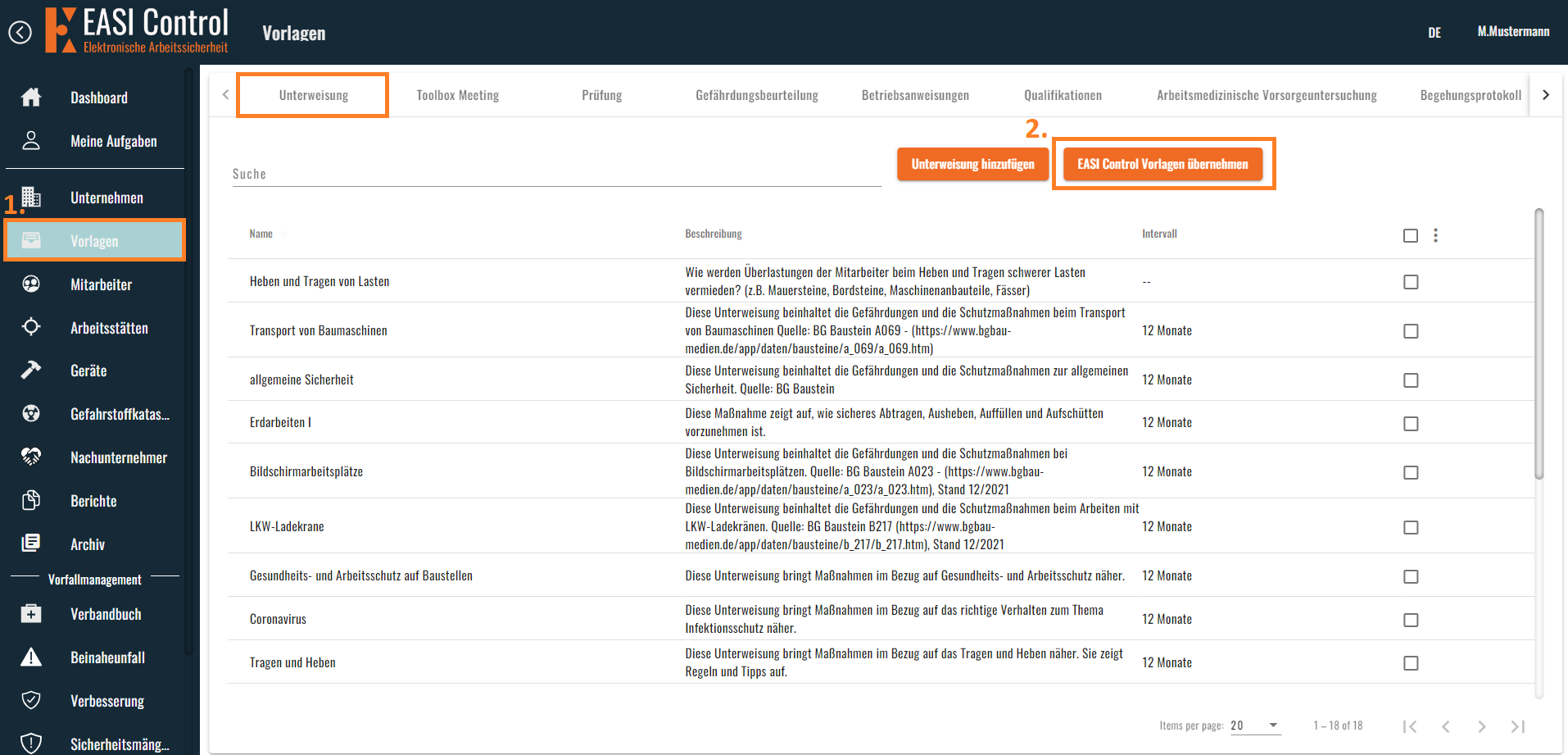Viewport: 1568px width, 755px height.
Task: Switch to the Toolbox Meeting tab
Action: click(458, 95)
